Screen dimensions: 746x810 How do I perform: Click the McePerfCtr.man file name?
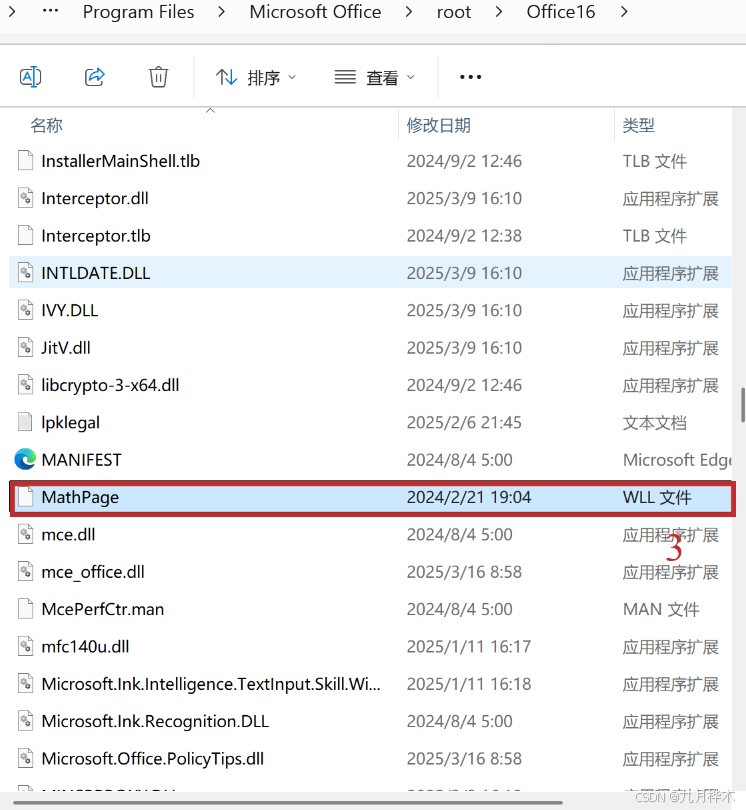(x=103, y=609)
